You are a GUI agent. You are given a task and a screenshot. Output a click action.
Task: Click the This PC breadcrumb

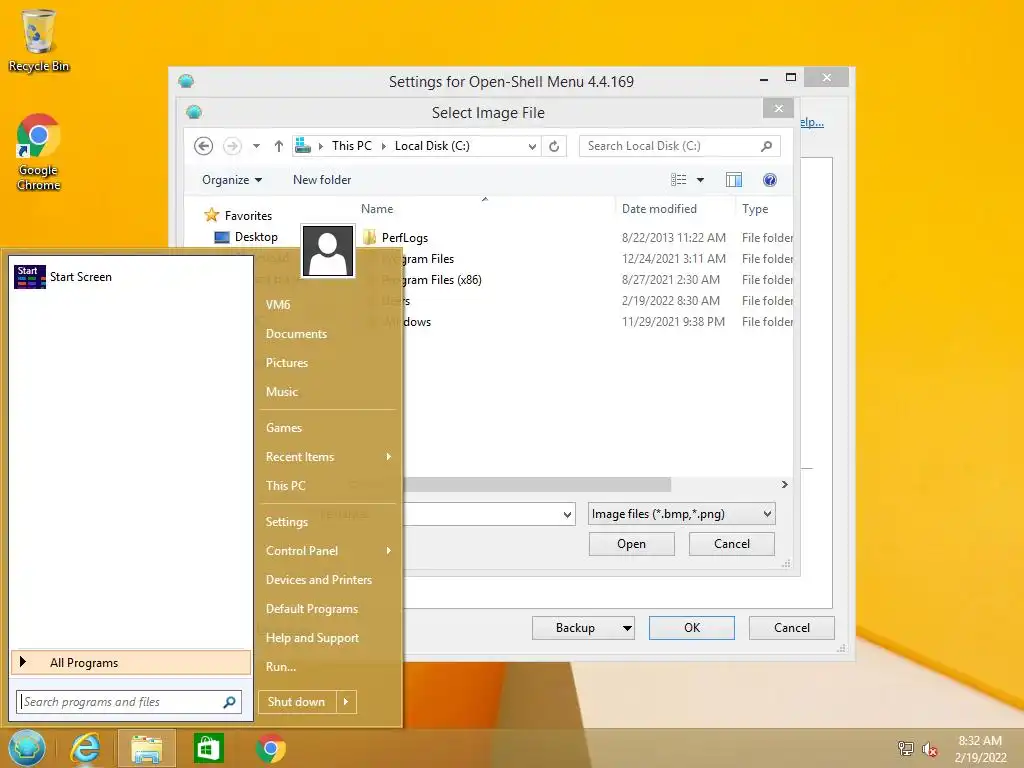[x=351, y=146]
